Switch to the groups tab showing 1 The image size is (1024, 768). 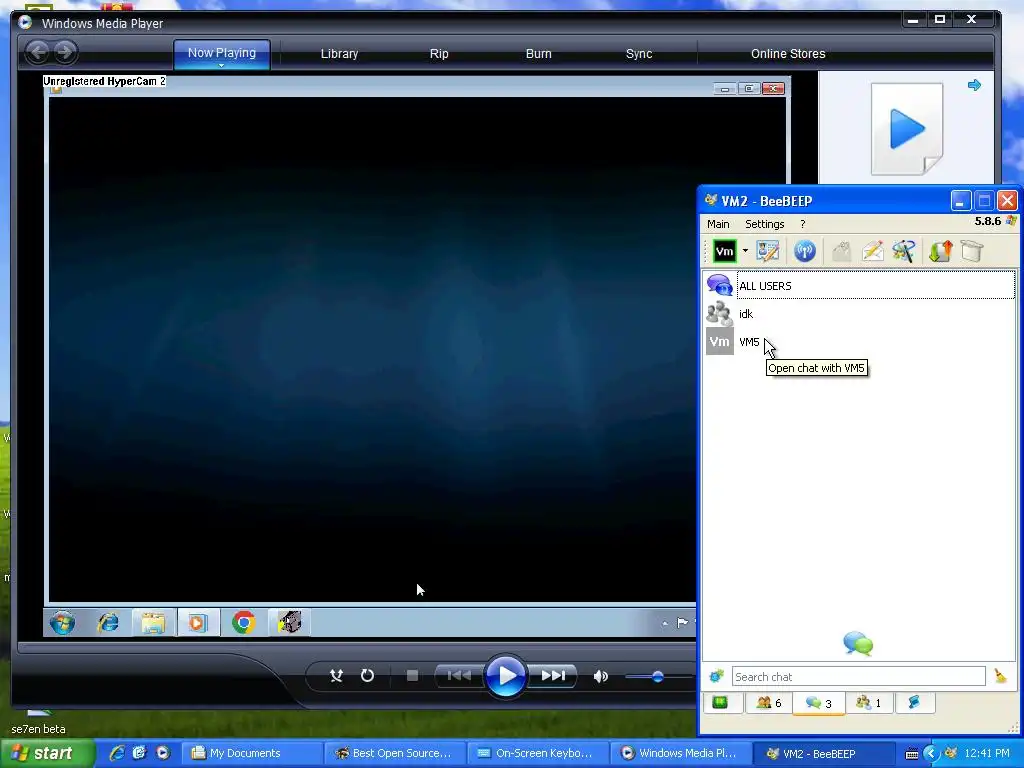[x=869, y=703]
